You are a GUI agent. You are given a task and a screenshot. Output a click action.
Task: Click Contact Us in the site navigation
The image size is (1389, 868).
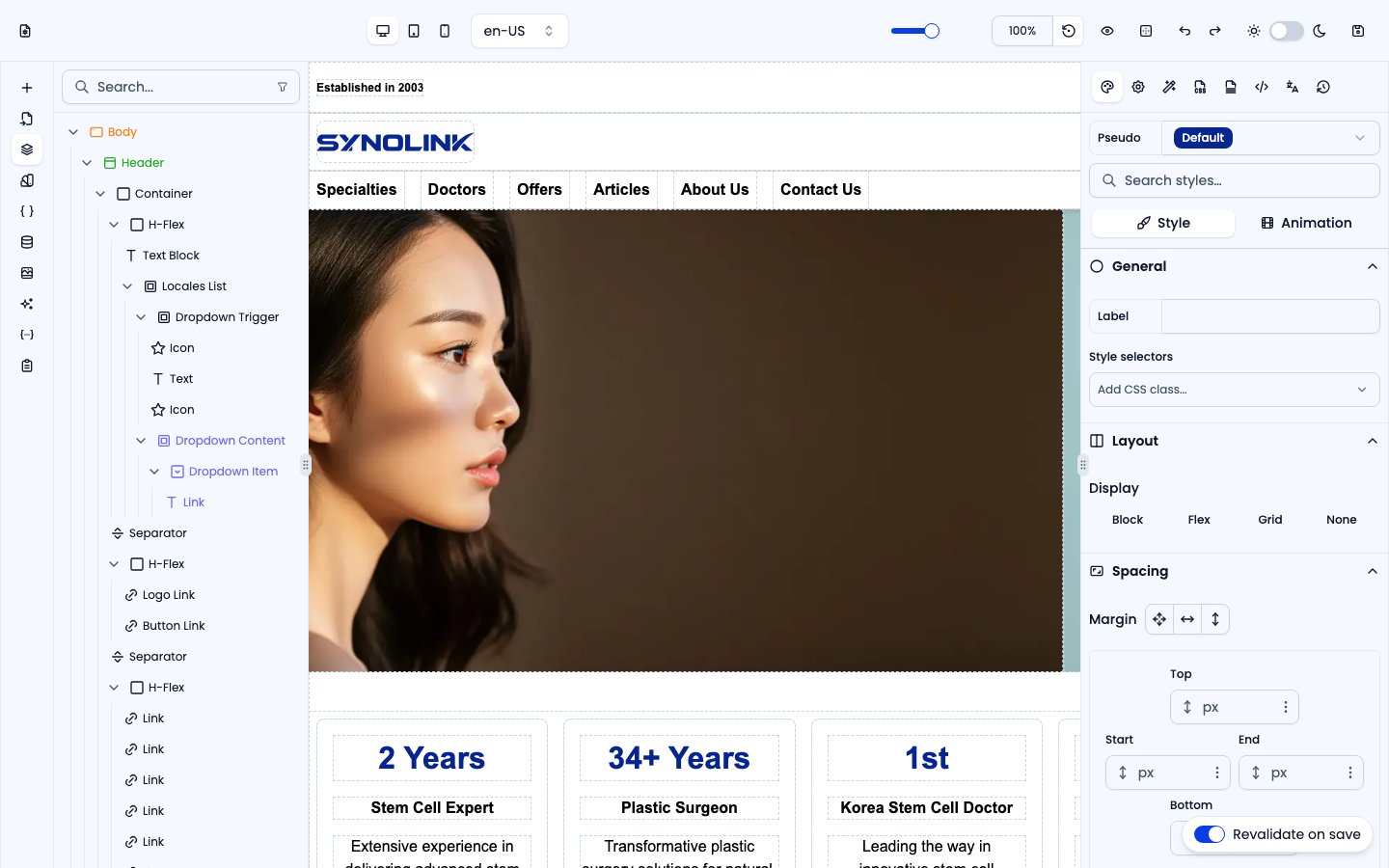(x=821, y=190)
